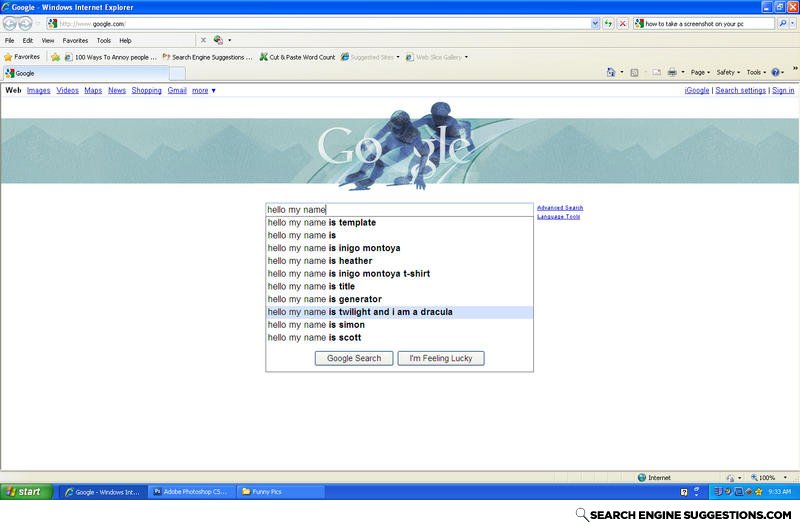Open the Shopping link
Viewport: 800px width, 526px height.
click(146, 90)
